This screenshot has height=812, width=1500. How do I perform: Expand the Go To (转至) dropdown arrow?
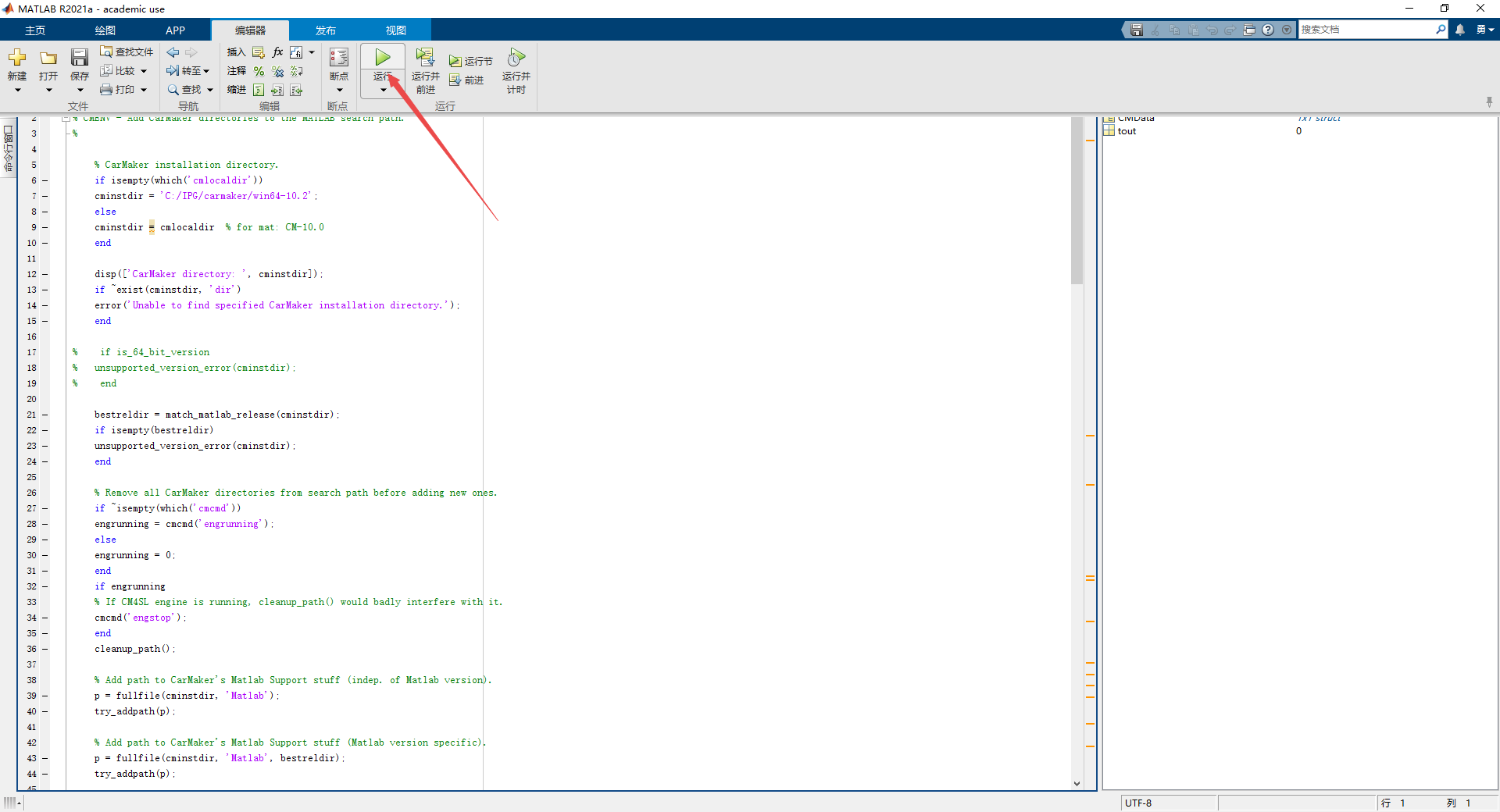click(206, 71)
